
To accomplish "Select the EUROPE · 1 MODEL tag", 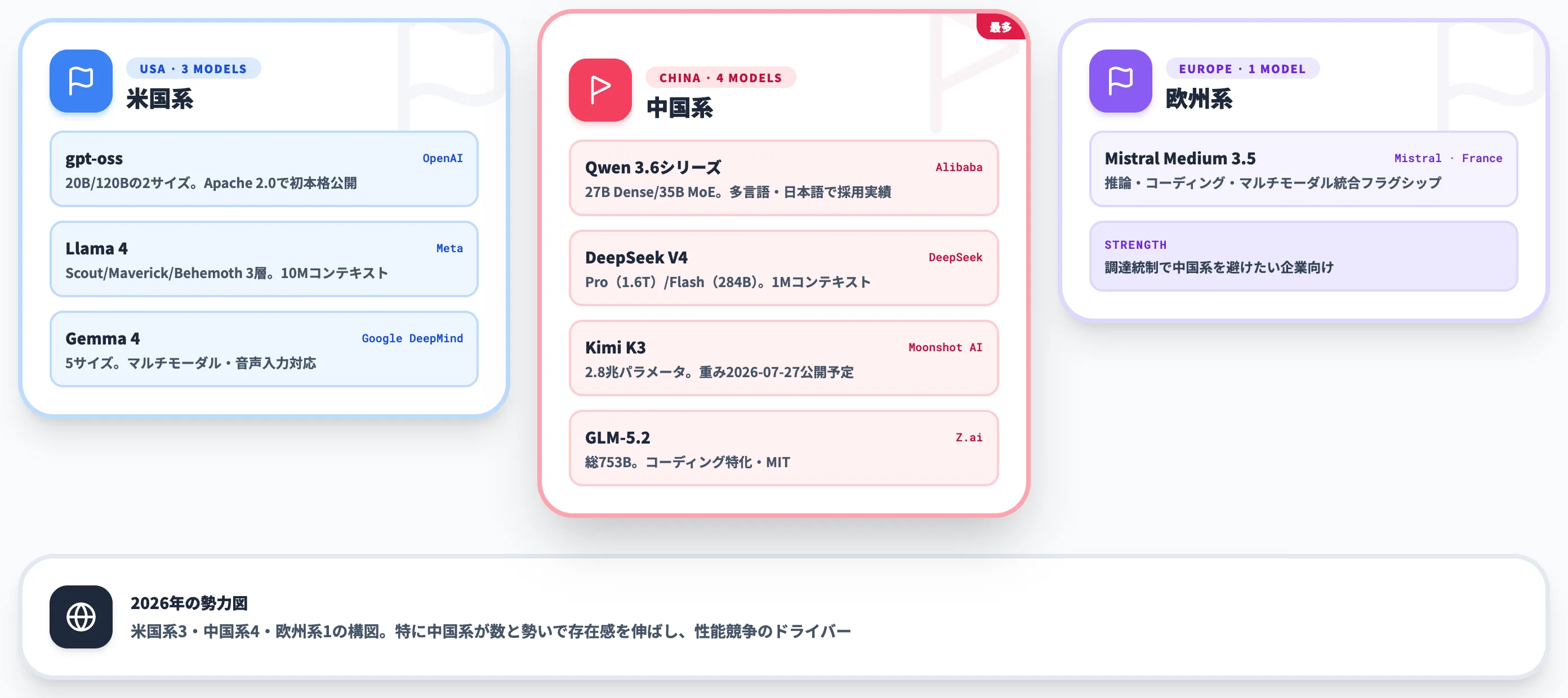I will 1242,69.
